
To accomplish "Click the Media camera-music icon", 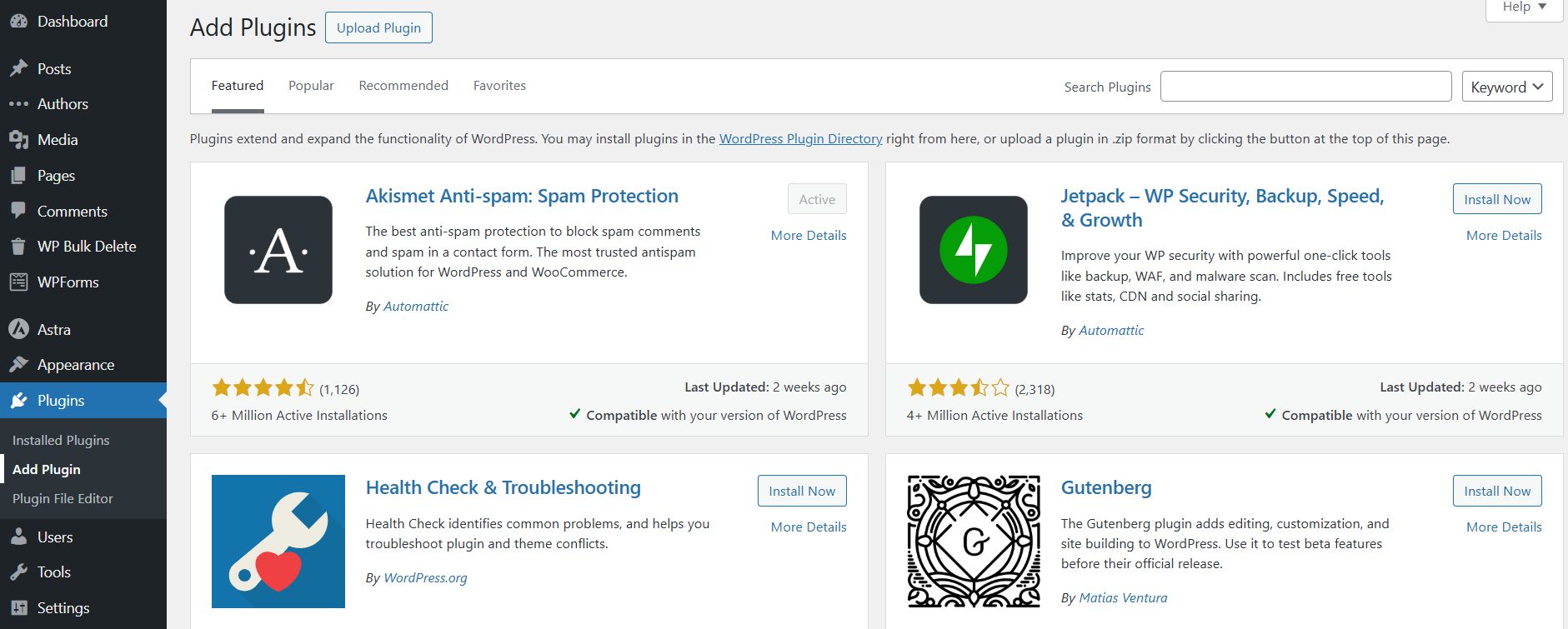I will click(18, 140).
